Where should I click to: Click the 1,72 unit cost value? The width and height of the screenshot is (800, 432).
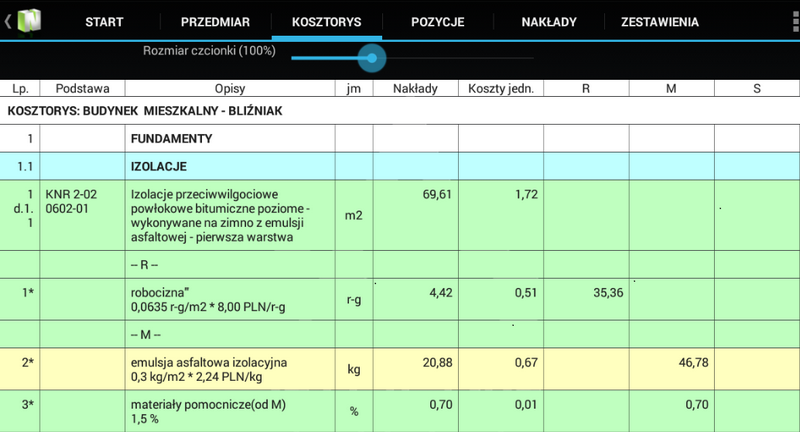(x=527, y=194)
